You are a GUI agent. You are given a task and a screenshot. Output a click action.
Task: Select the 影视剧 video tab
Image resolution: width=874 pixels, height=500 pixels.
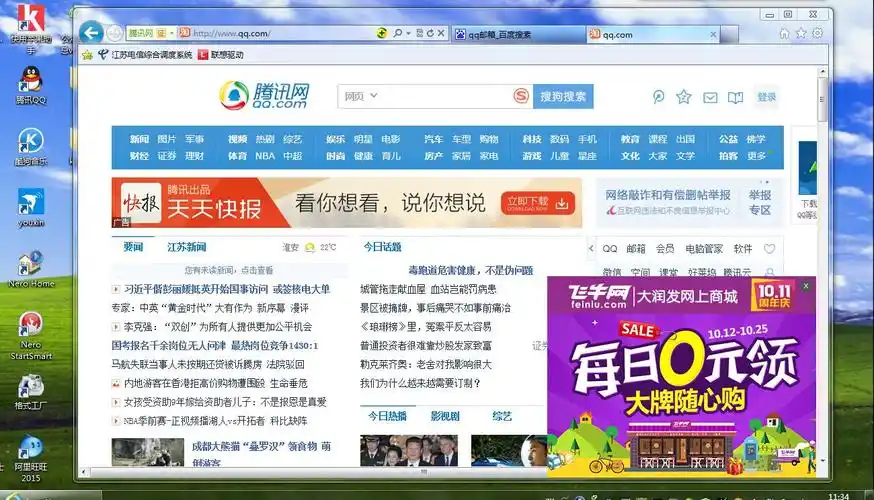[445, 416]
